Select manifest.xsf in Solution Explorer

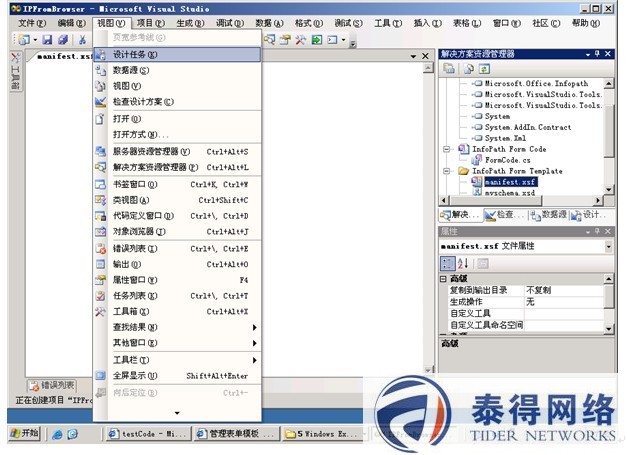pos(510,182)
